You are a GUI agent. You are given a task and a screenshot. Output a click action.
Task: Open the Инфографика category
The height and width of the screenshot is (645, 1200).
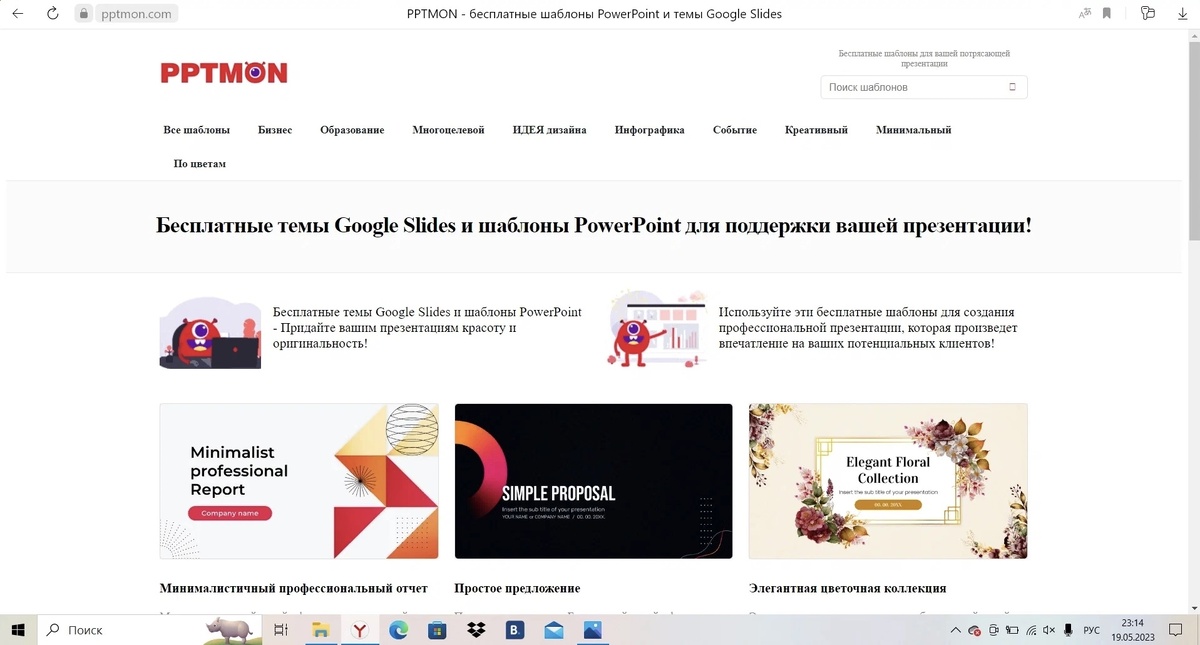tap(650, 130)
